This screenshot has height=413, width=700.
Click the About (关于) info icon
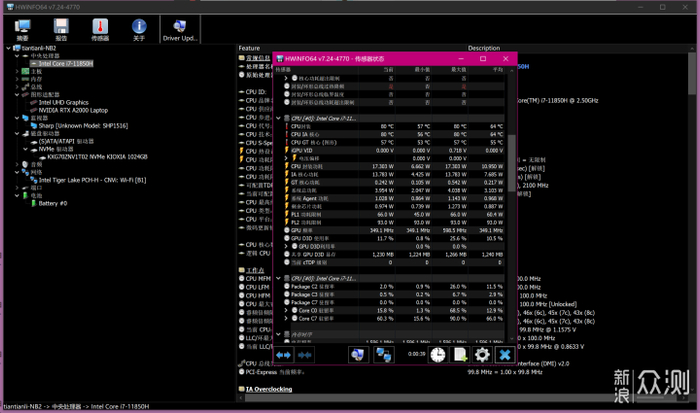pos(139,28)
